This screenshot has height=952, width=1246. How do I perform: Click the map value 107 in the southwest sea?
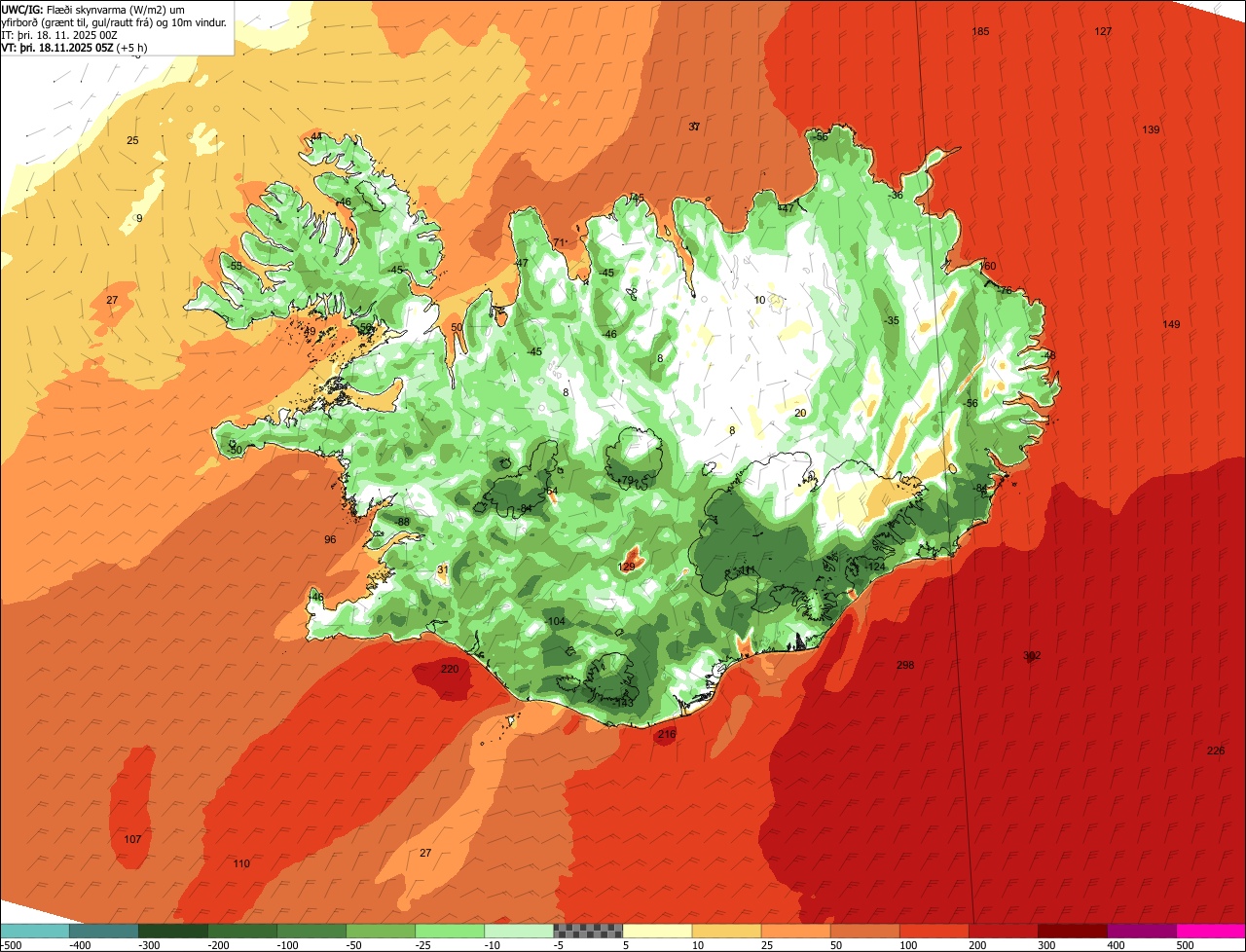(133, 839)
